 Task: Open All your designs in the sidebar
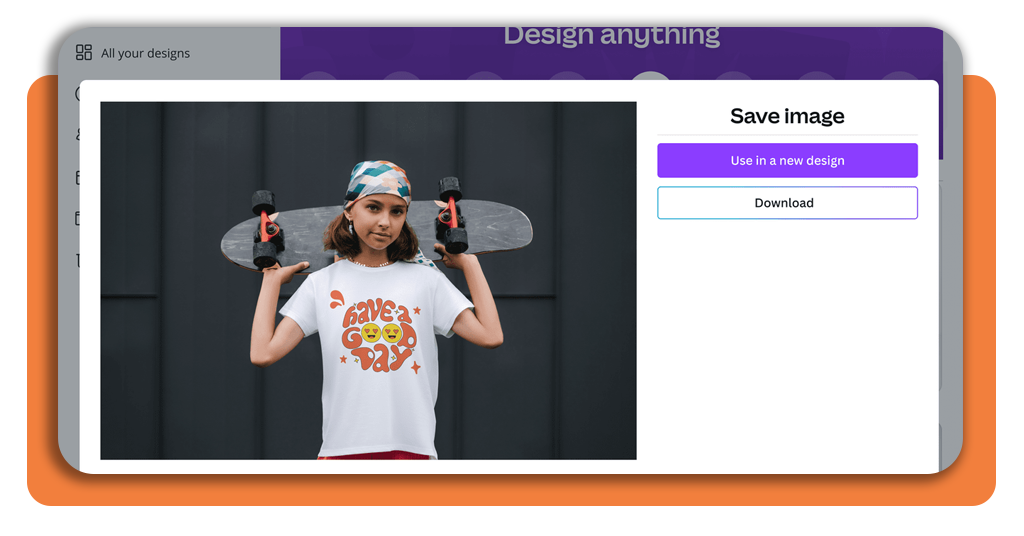[133, 53]
